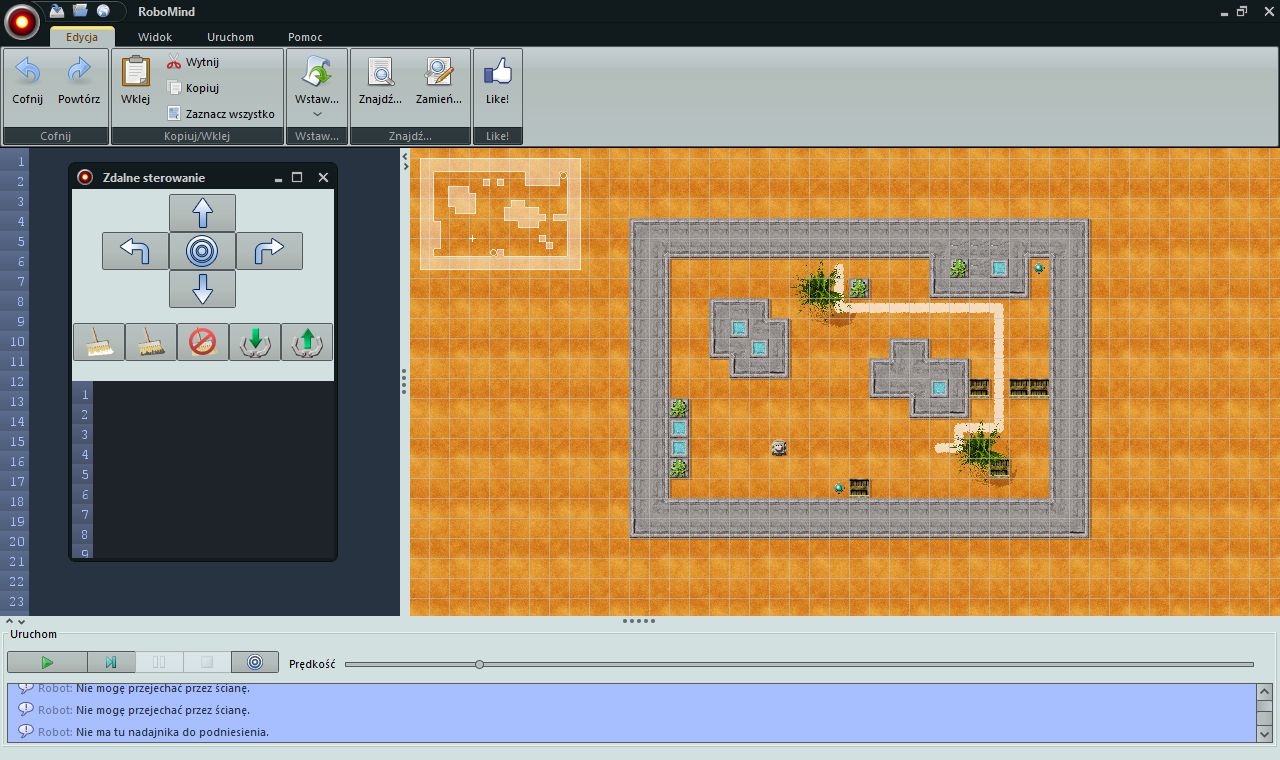Image resolution: width=1280 pixels, height=760 pixels.
Task: Maximize the Zdalne sterowanie window
Action: pyautogui.click(x=297, y=177)
